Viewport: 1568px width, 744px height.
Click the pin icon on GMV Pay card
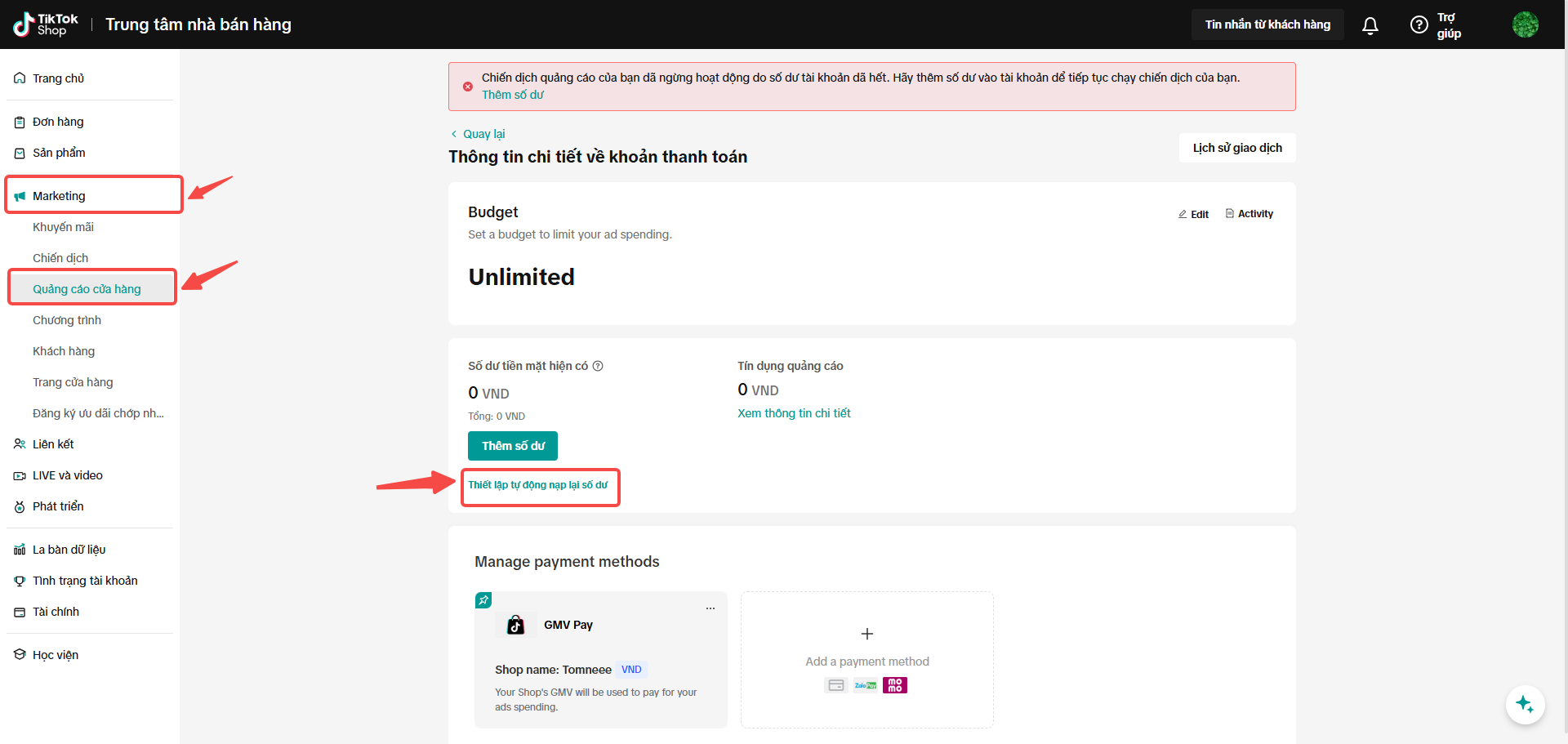483,600
